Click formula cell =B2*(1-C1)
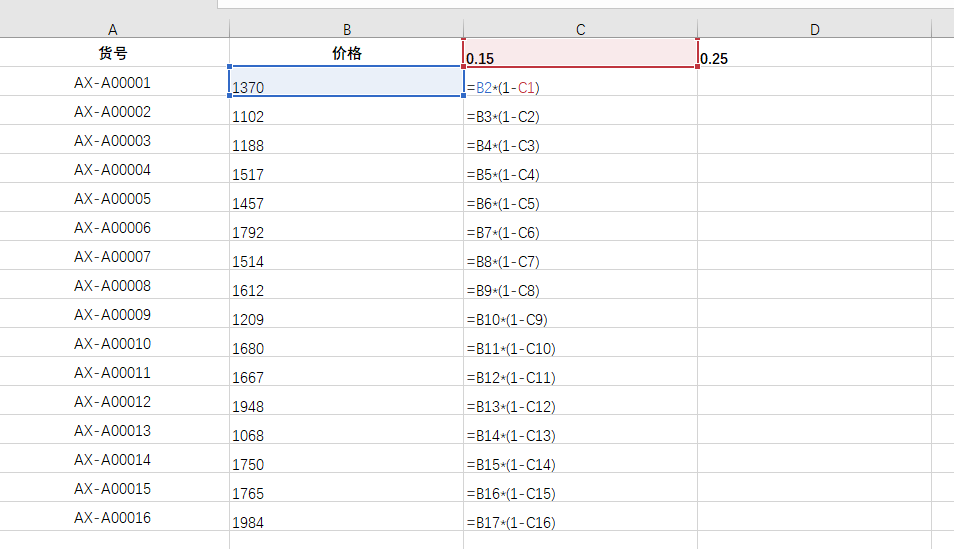 580,82
